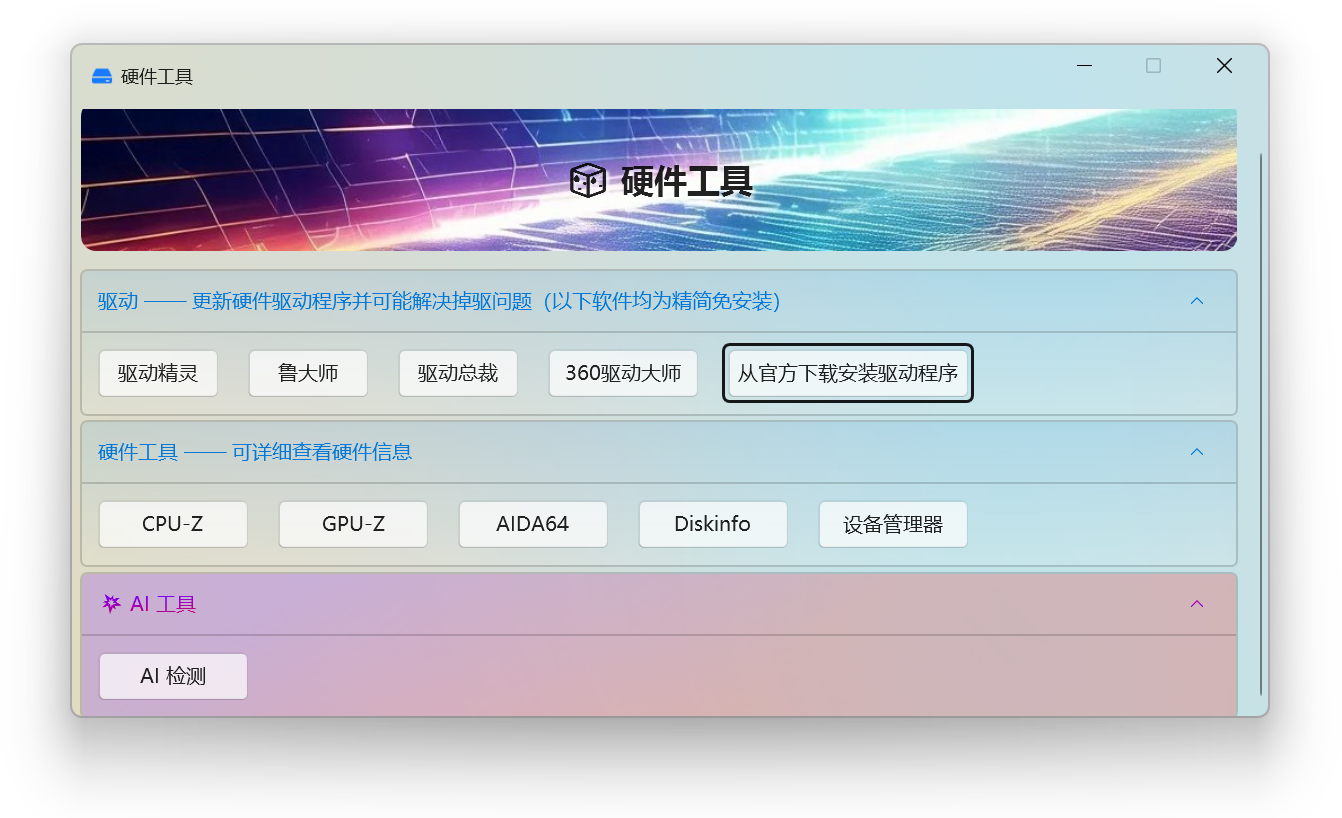
Task: Click 从官方下载安装驱动程序 button
Action: pyautogui.click(x=848, y=374)
